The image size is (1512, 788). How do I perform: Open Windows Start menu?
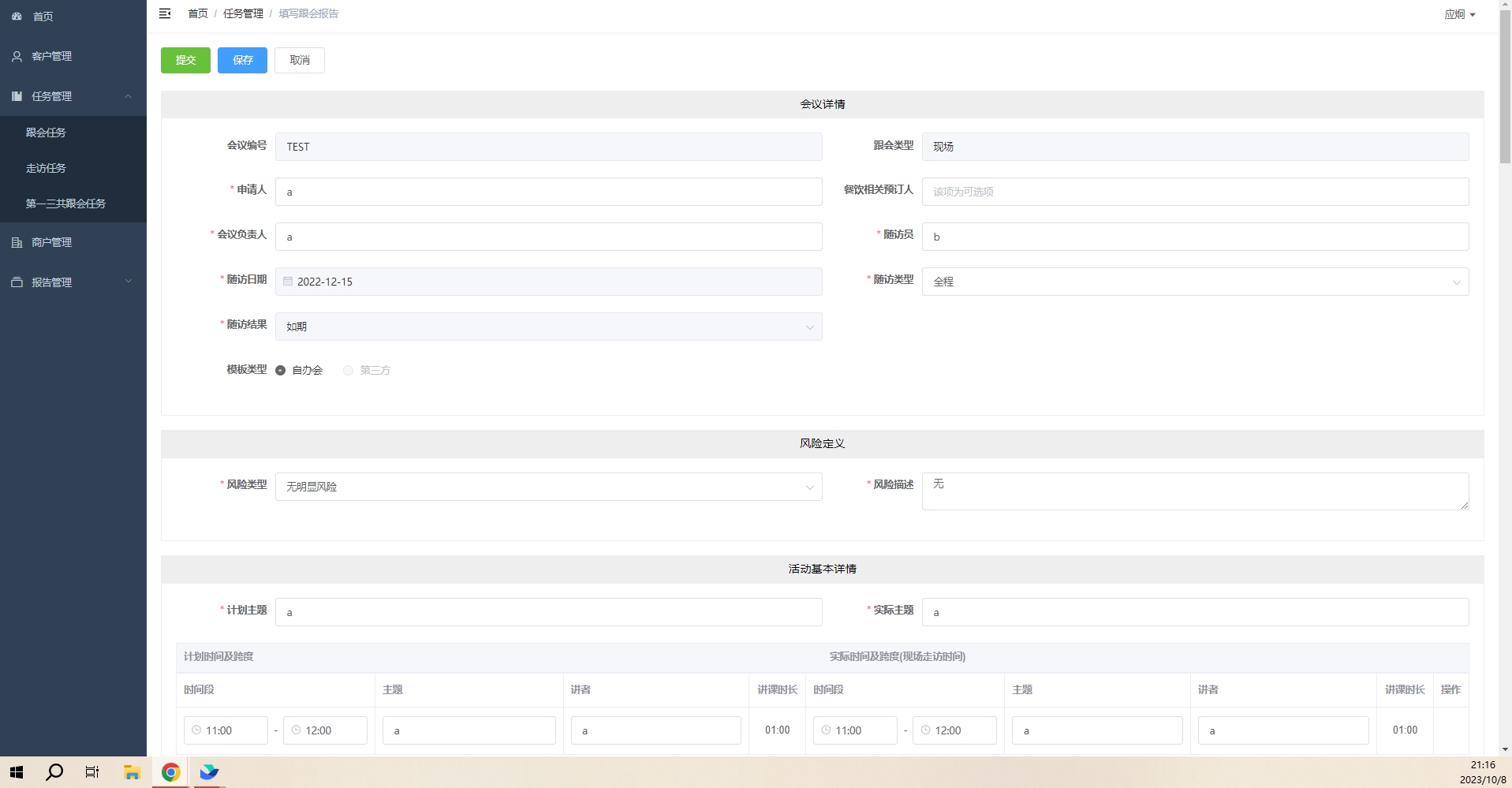[x=17, y=772]
